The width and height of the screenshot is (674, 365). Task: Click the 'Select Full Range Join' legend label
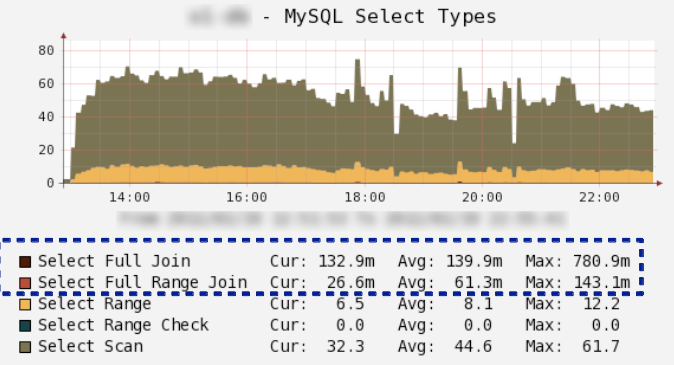coord(143,282)
